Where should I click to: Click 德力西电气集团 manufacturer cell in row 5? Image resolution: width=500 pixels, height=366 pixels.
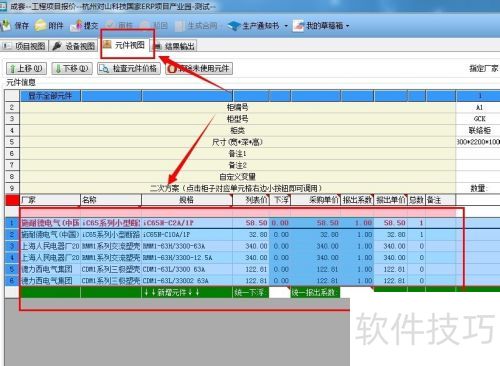coord(50,269)
